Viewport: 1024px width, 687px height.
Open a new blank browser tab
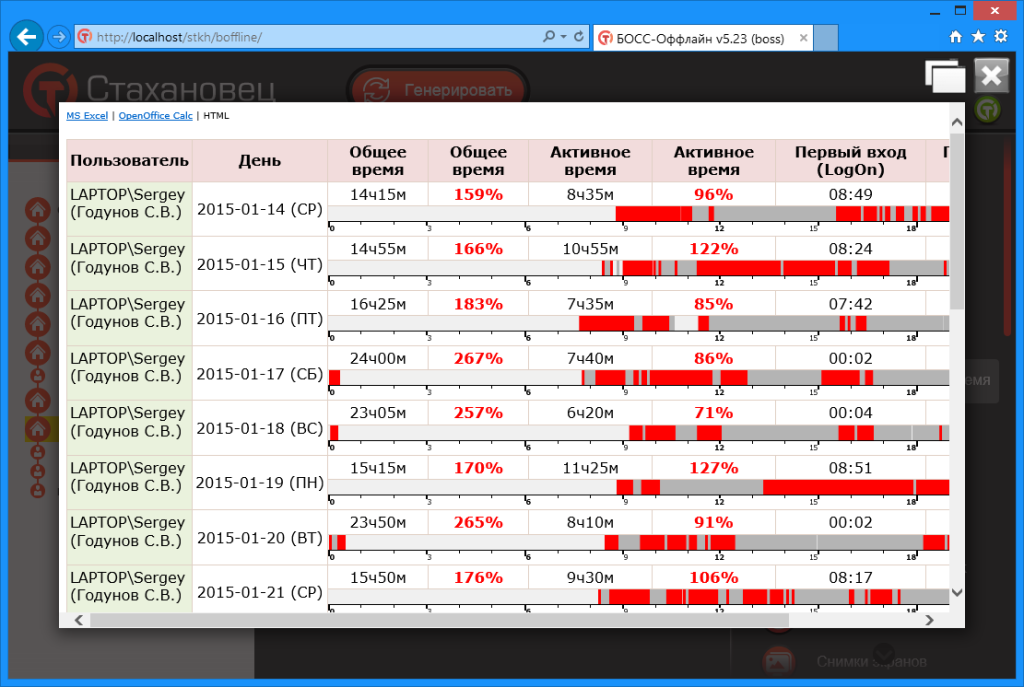point(826,38)
